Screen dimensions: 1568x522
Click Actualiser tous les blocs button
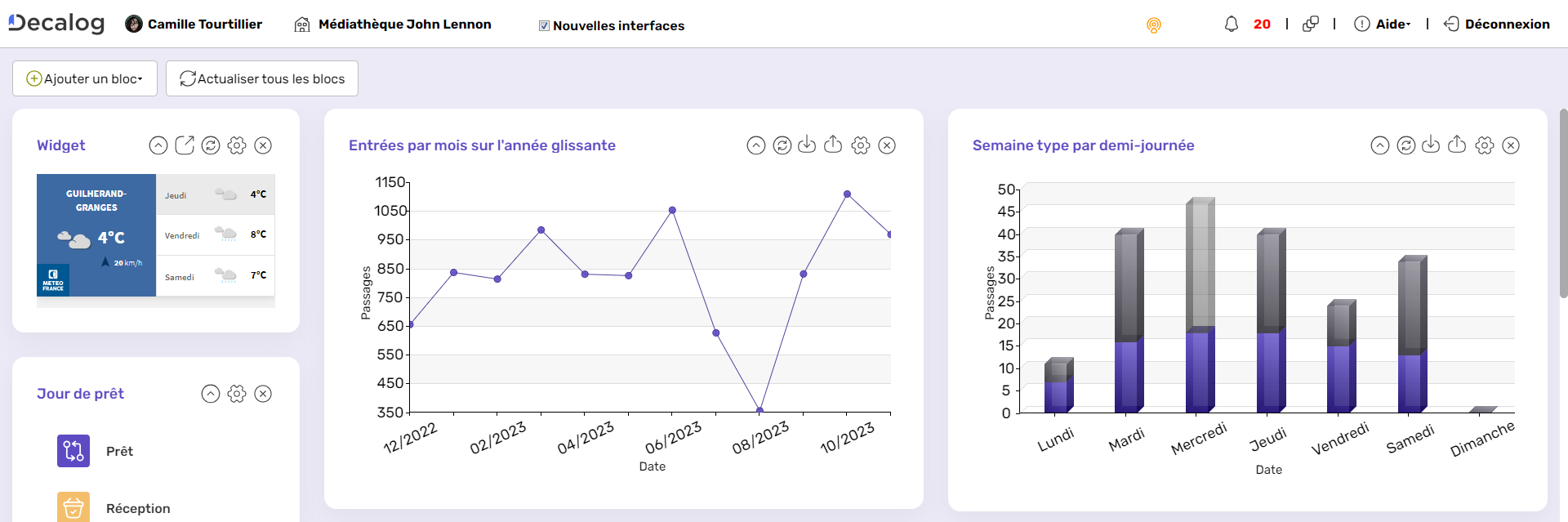click(262, 78)
